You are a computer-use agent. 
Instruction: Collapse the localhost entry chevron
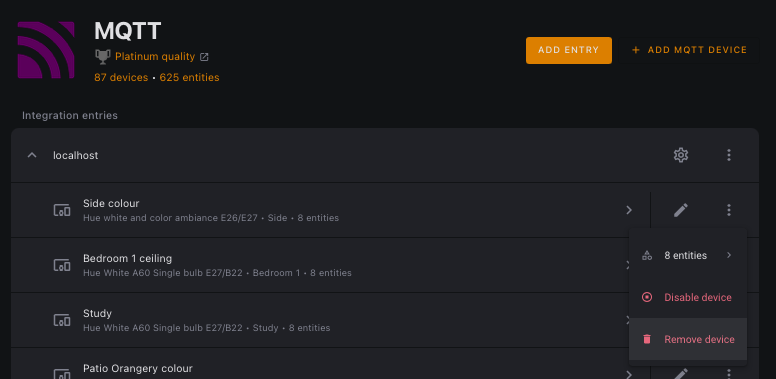(x=32, y=155)
